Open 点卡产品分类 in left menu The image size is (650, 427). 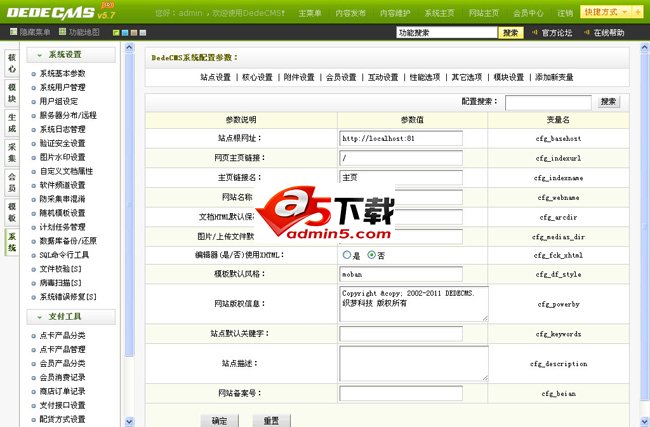(x=63, y=335)
